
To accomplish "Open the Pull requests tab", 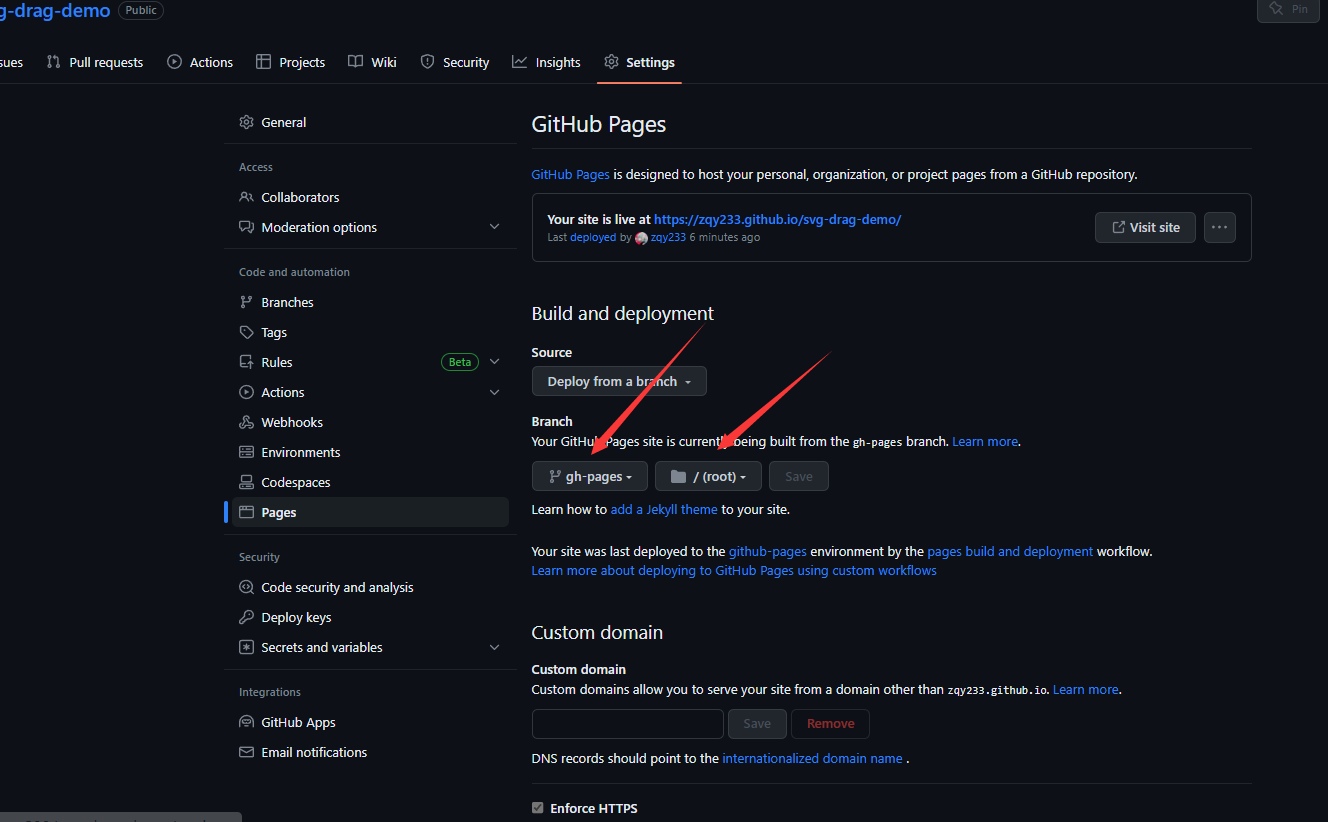I will click(95, 62).
